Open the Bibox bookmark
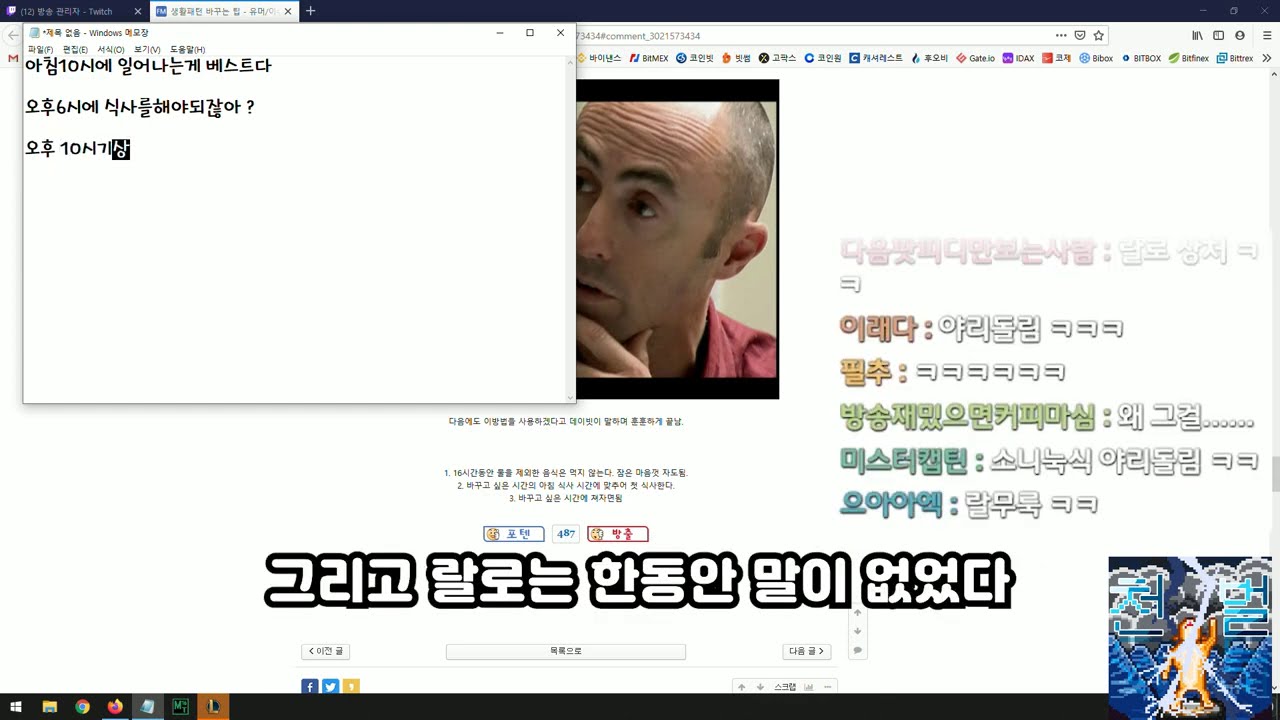Viewport: 1280px width, 720px height. [x=1096, y=58]
